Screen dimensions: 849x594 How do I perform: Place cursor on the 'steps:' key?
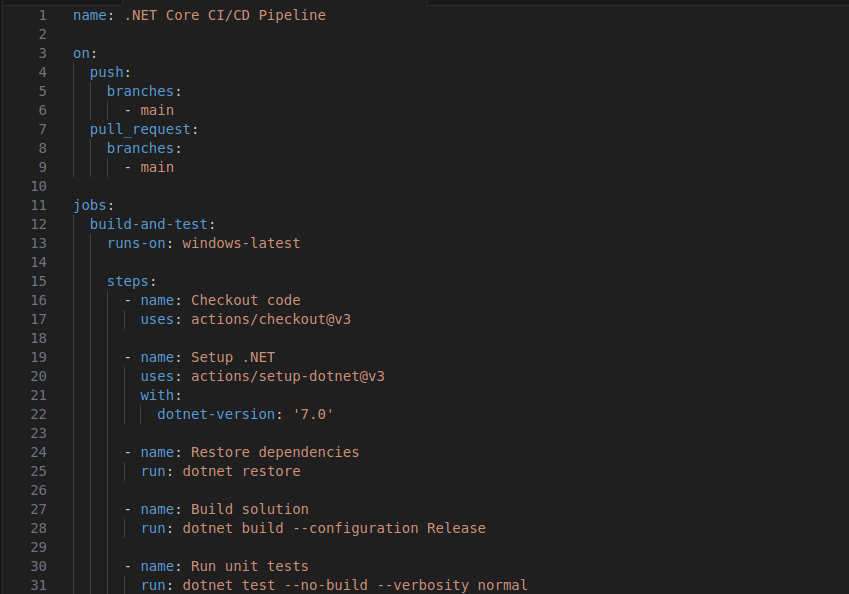click(x=131, y=281)
